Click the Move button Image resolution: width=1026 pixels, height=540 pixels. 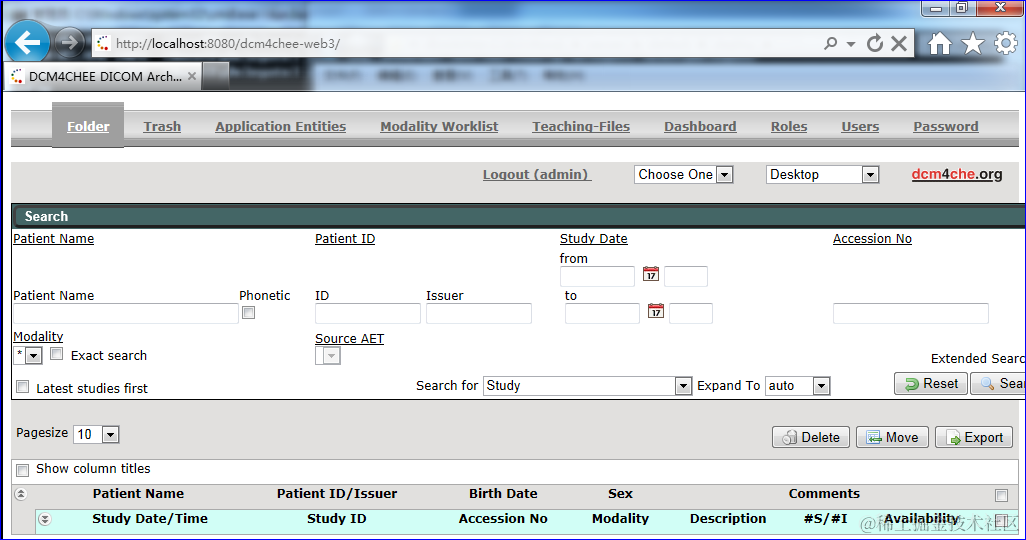coord(893,437)
